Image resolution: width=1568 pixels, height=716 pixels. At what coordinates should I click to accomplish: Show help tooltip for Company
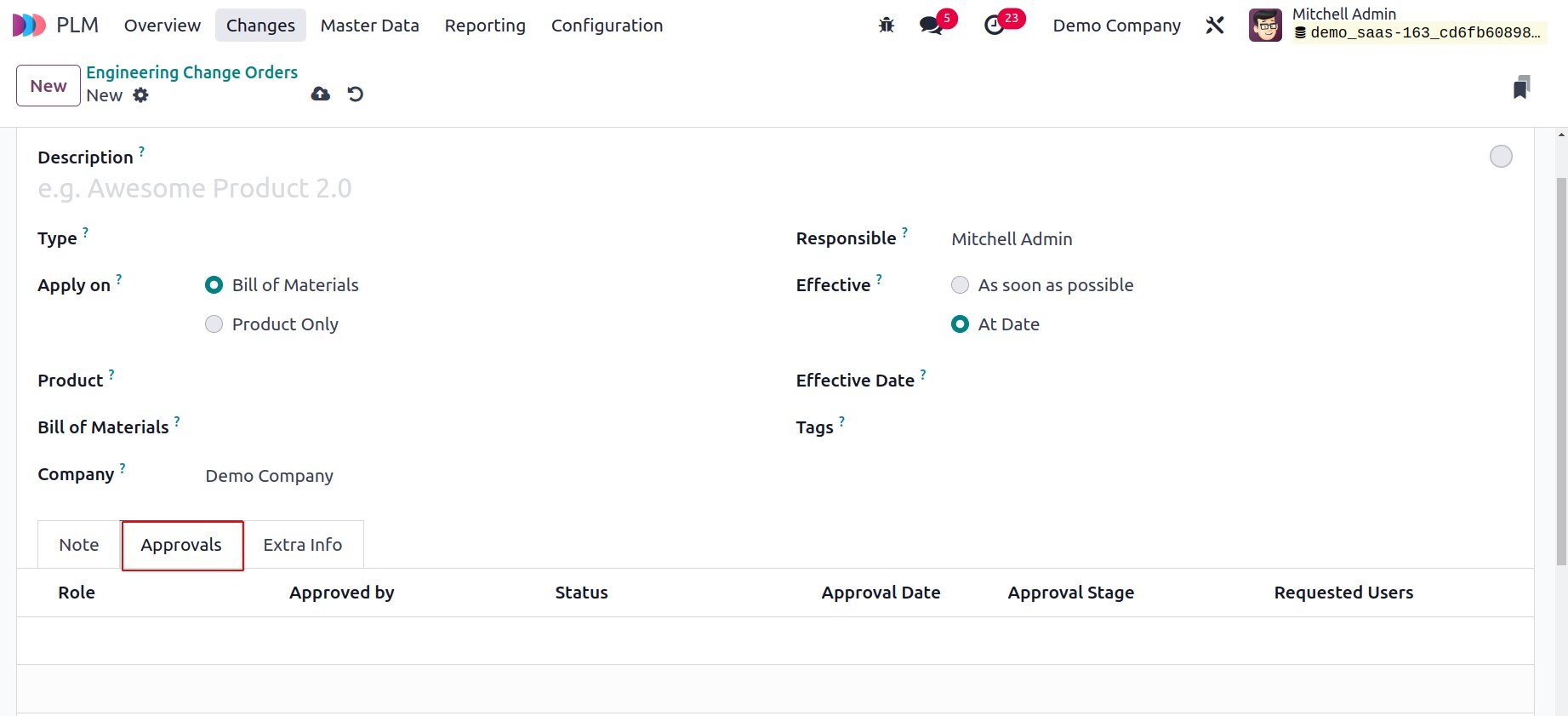pyautogui.click(x=123, y=468)
